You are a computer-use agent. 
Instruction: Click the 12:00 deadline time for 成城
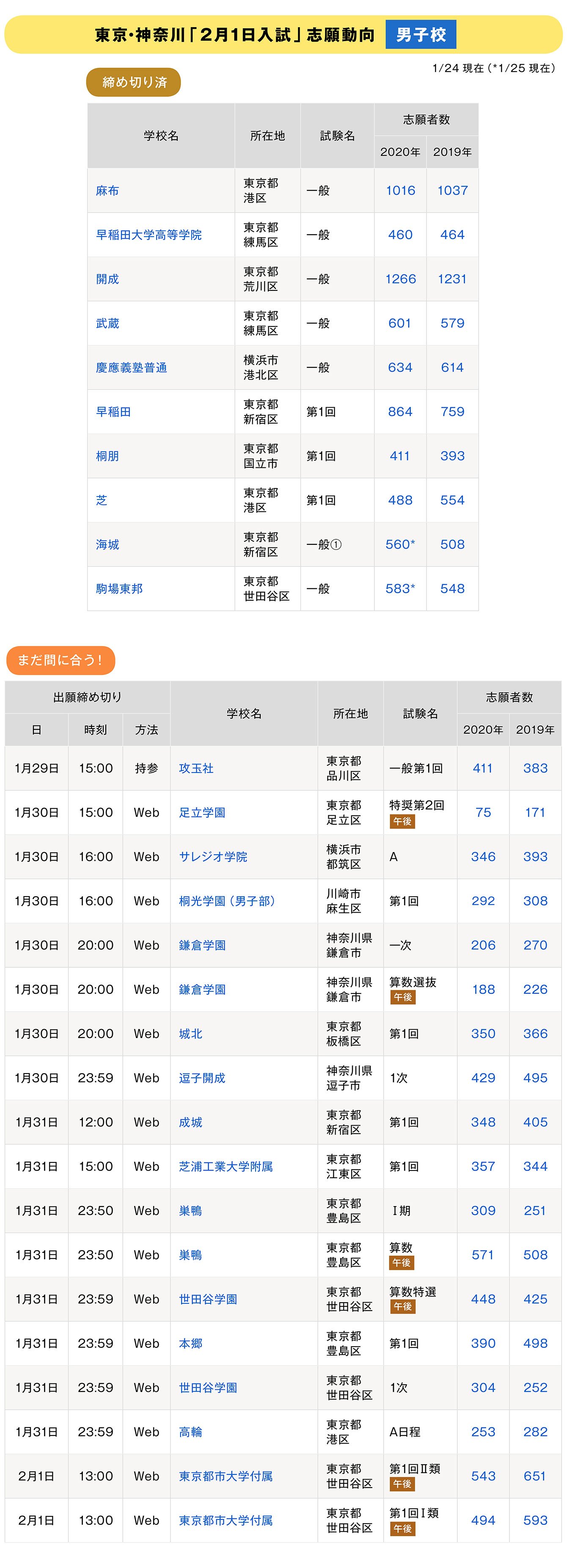pos(96,1122)
